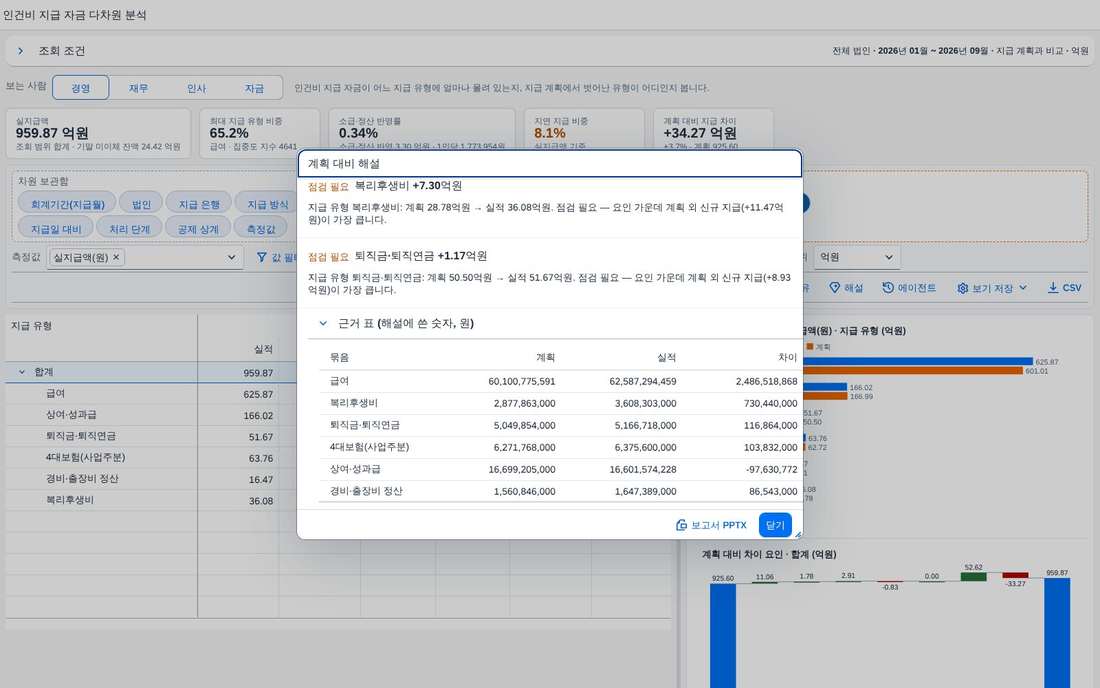Remove the 실지급액(원) measure token
The image size is (1100, 688).
(x=116, y=257)
